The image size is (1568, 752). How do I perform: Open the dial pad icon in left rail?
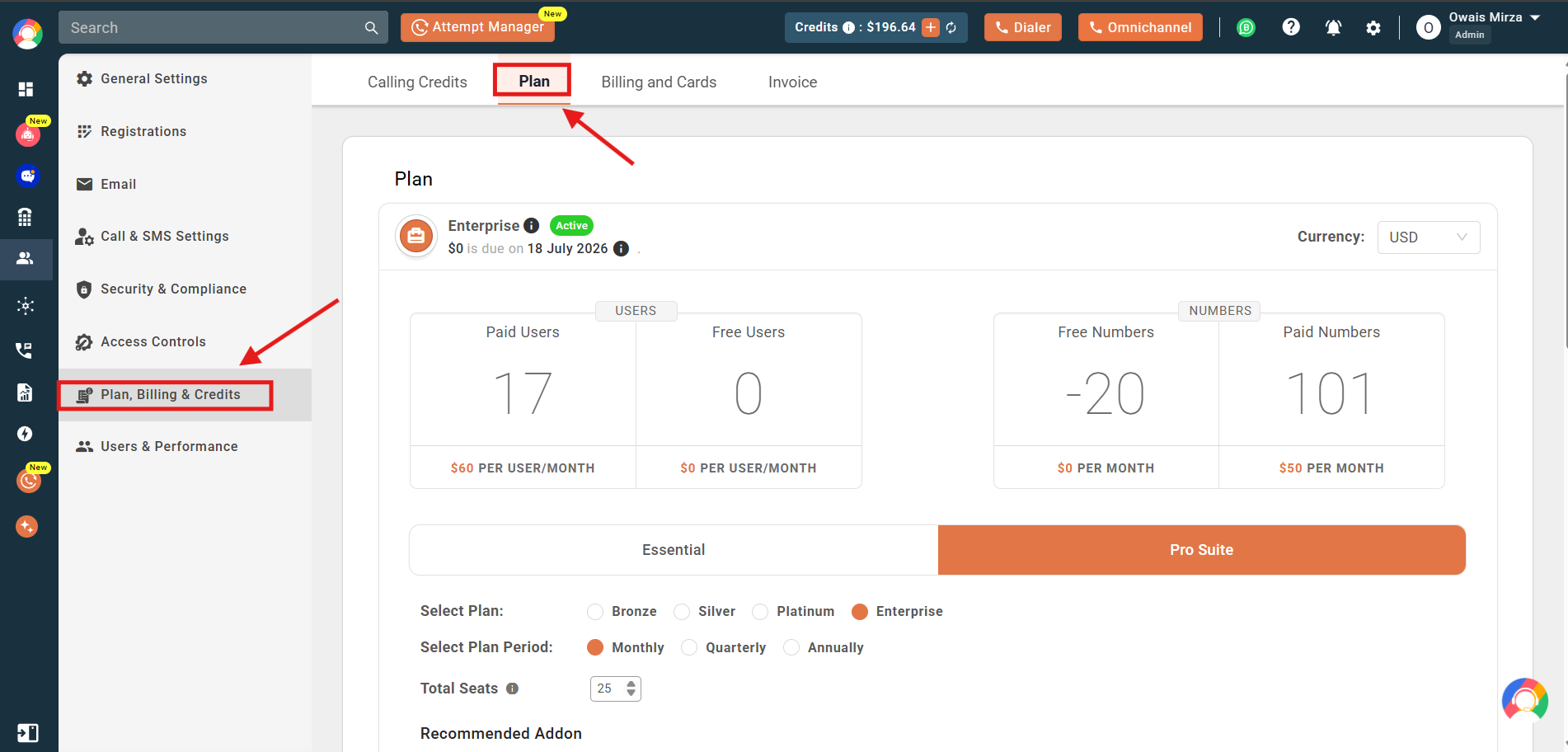point(26,217)
